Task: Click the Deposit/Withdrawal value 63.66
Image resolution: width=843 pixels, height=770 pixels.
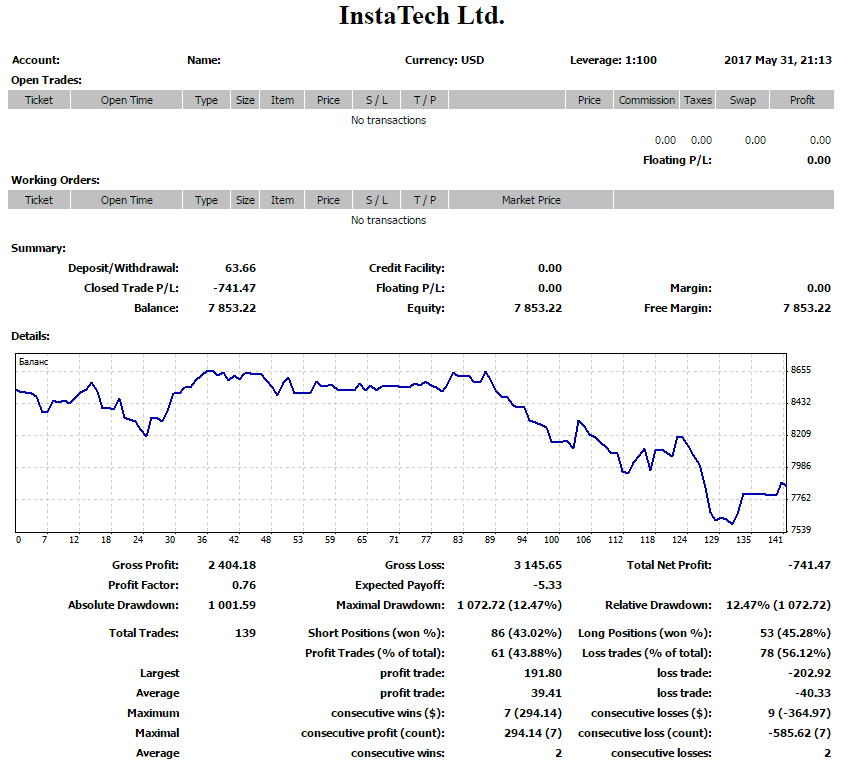Action: click(240, 268)
